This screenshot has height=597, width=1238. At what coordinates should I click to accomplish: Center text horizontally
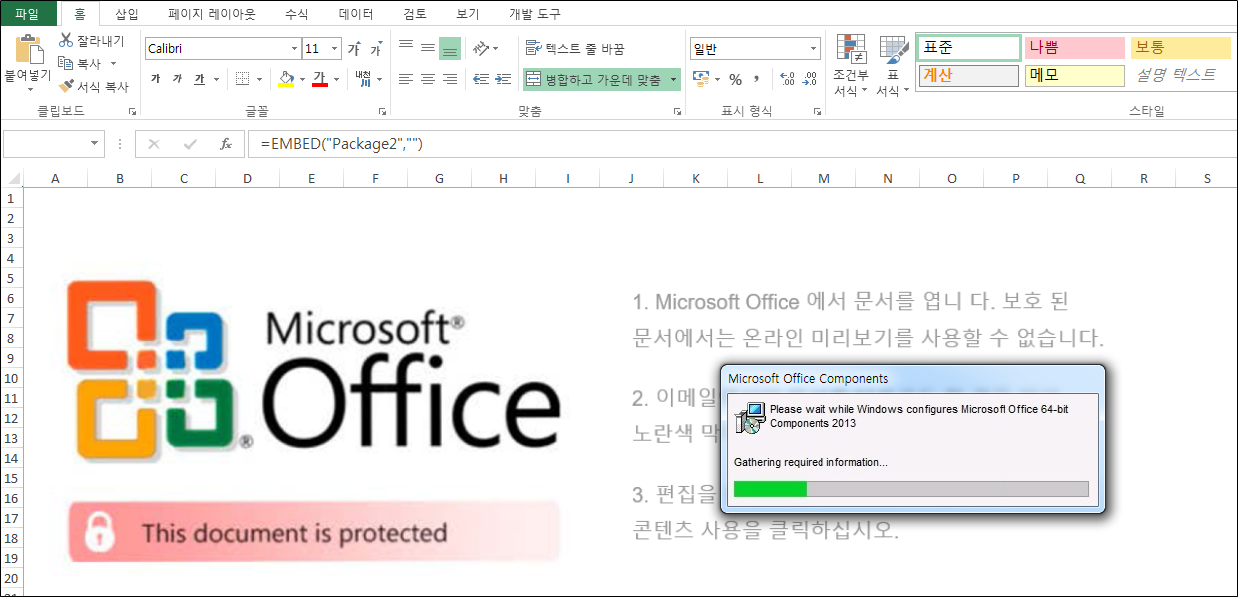pos(428,78)
